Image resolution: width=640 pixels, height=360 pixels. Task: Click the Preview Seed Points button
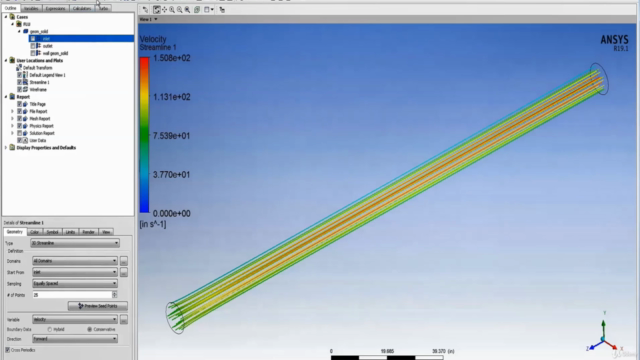point(98,306)
